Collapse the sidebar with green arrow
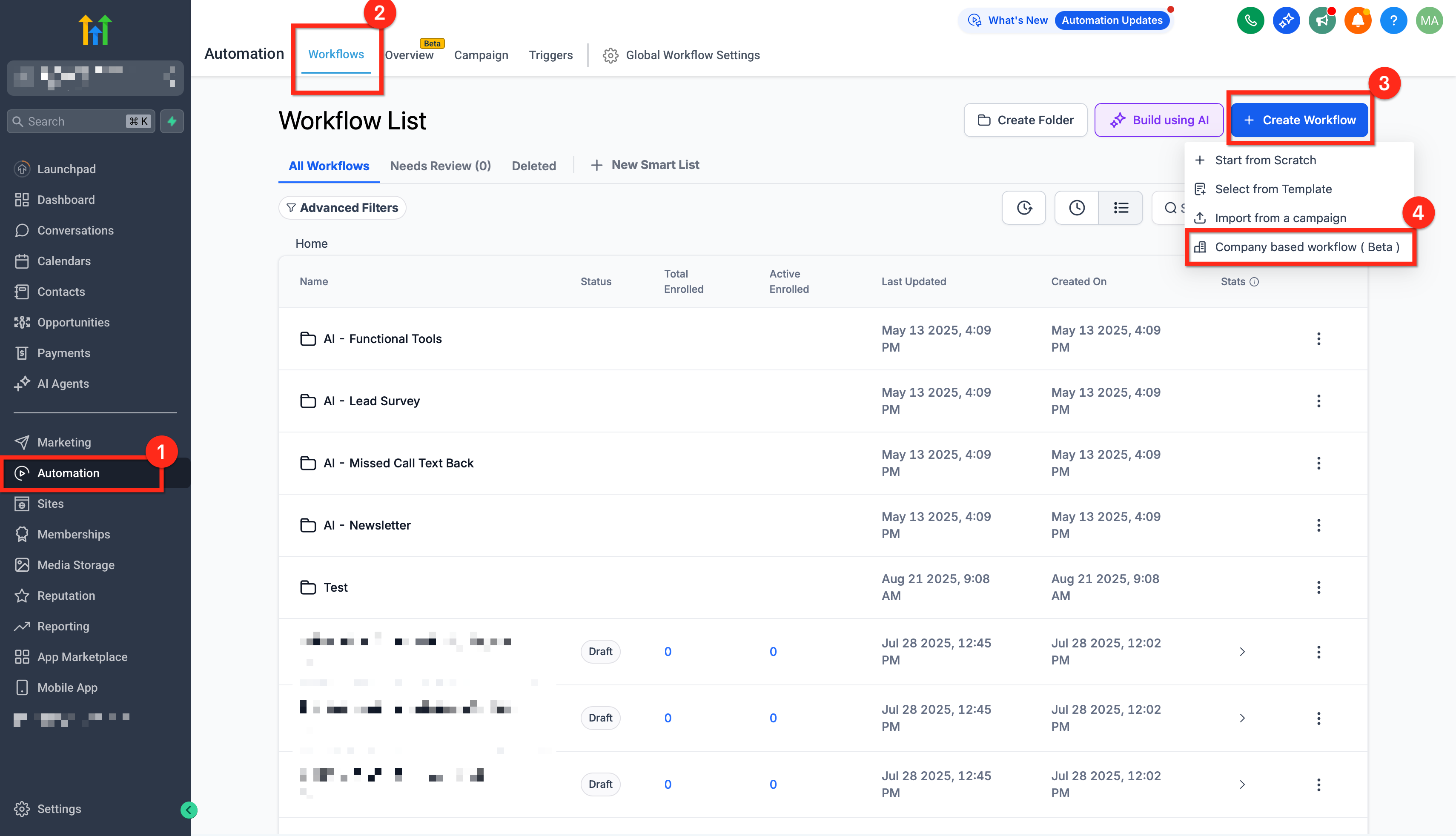 click(189, 810)
